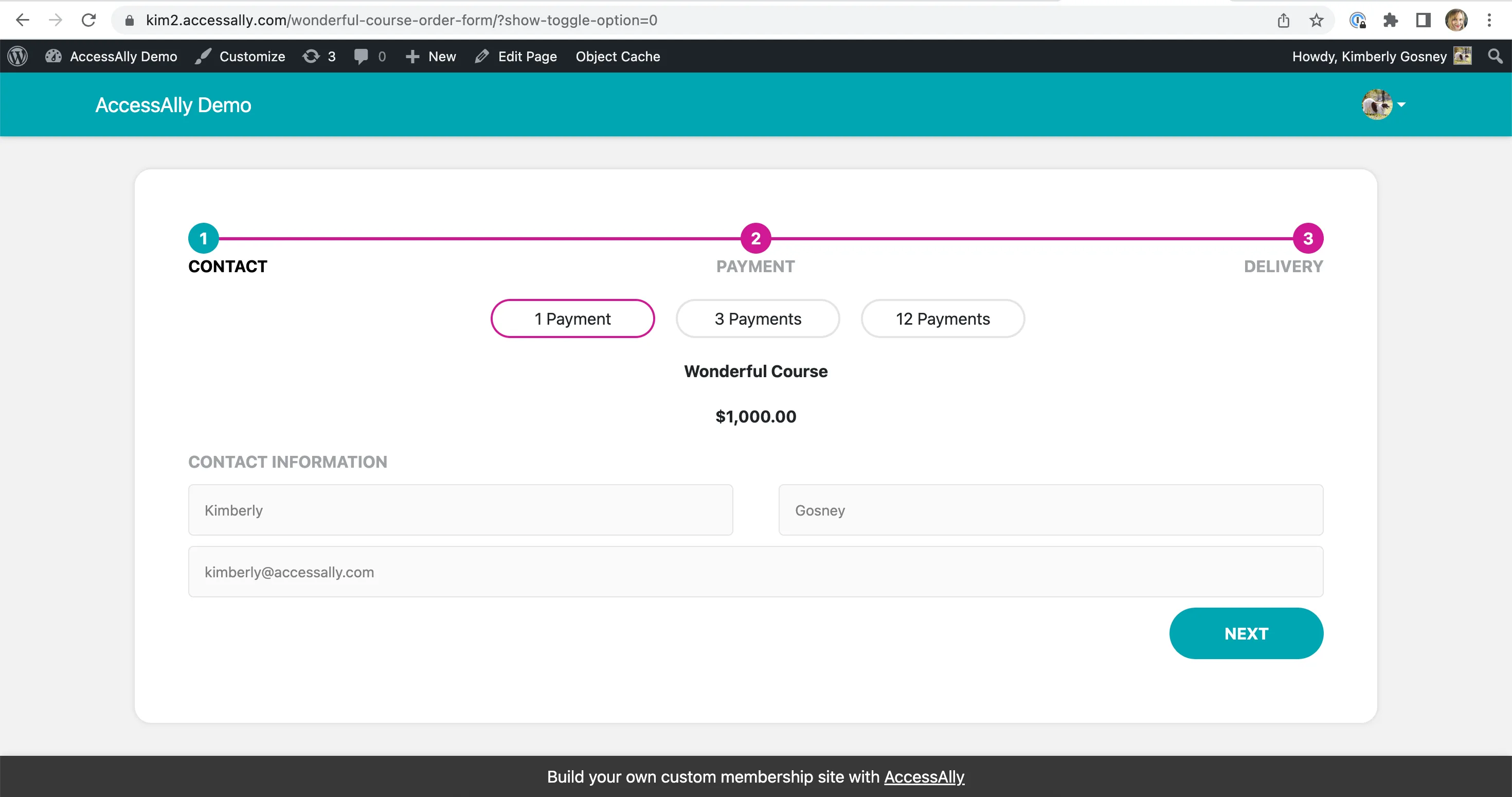Click the browser extensions puzzle icon
1512x797 pixels.
point(1391,20)
